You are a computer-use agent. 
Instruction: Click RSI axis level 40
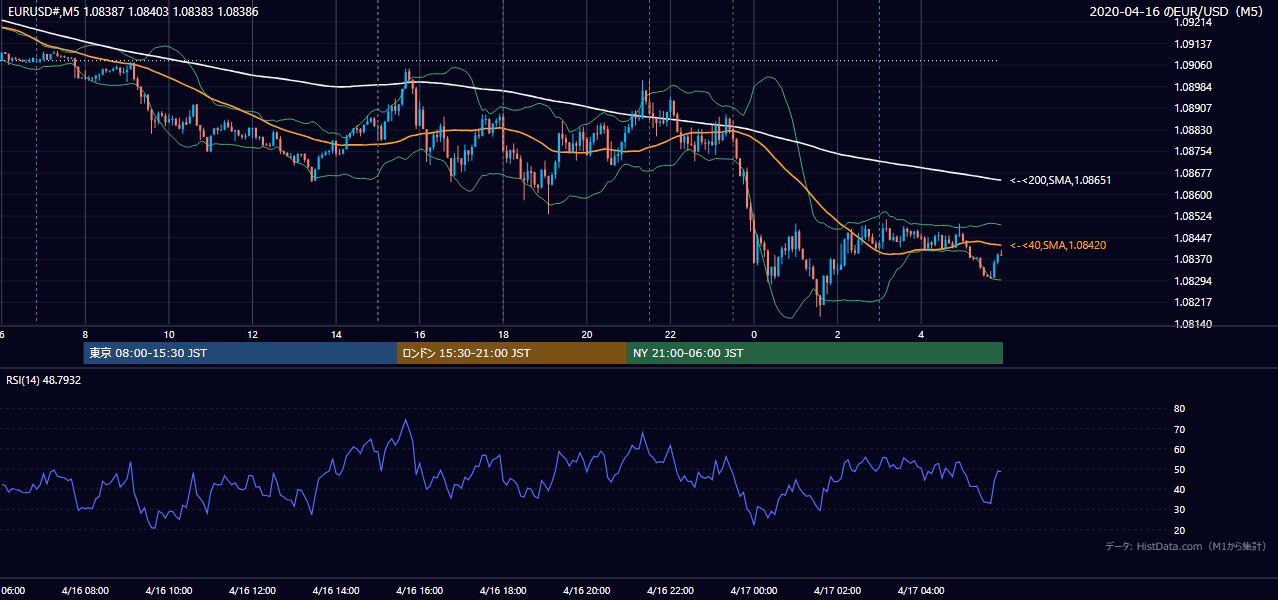(x=1179, y=489)
